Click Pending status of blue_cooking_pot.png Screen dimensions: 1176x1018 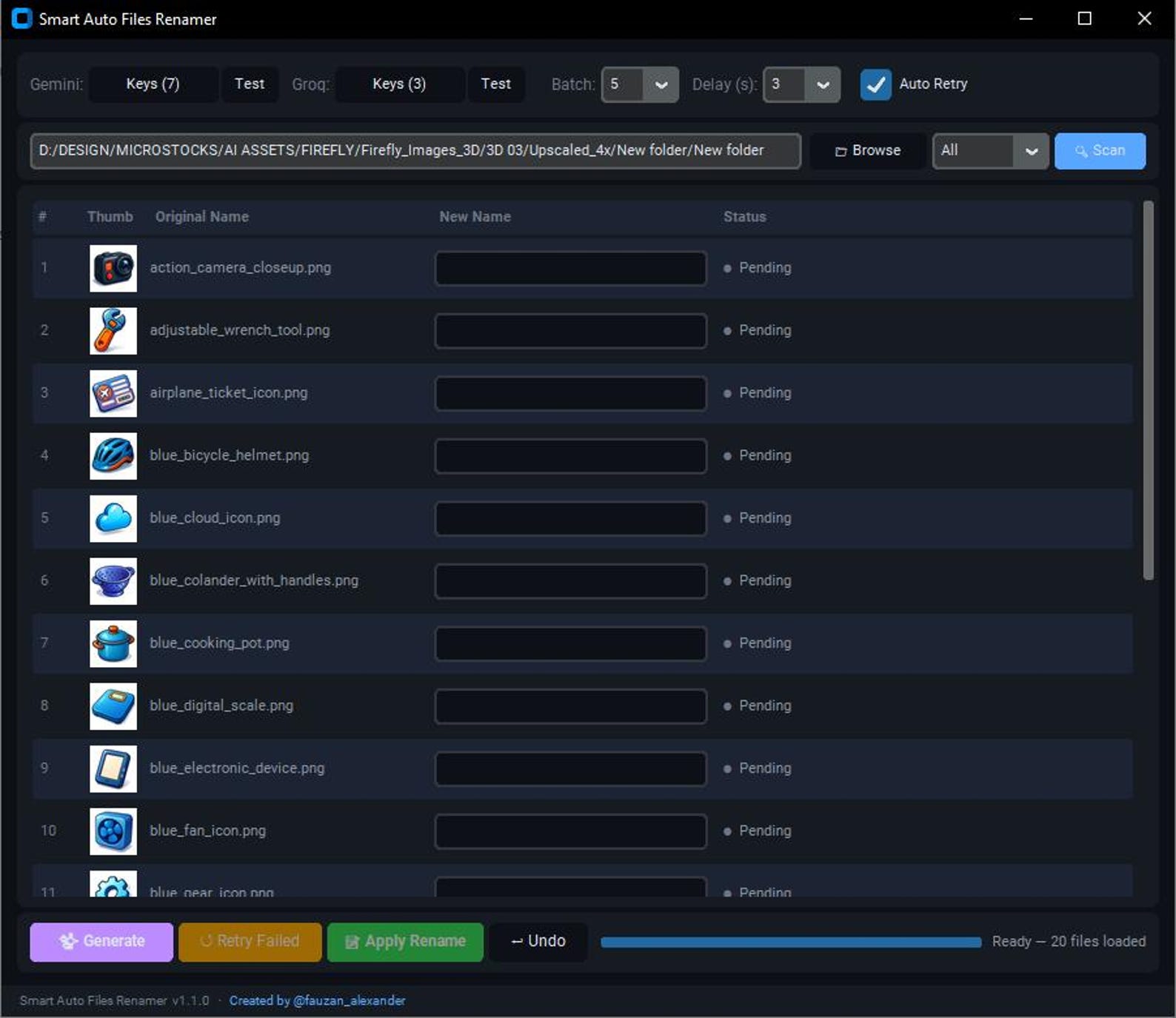pos(758,643)
